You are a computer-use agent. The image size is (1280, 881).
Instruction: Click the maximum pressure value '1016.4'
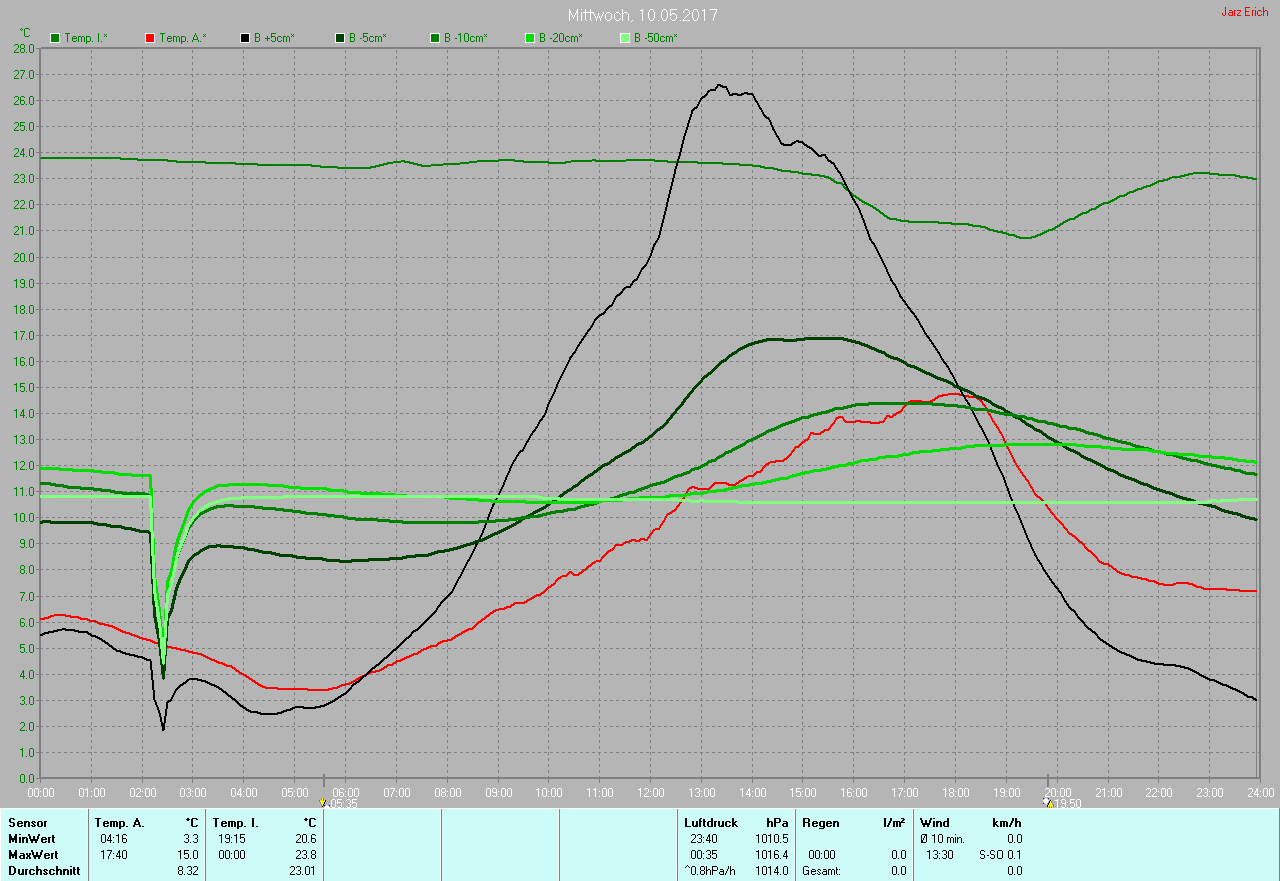click(771, 855)
